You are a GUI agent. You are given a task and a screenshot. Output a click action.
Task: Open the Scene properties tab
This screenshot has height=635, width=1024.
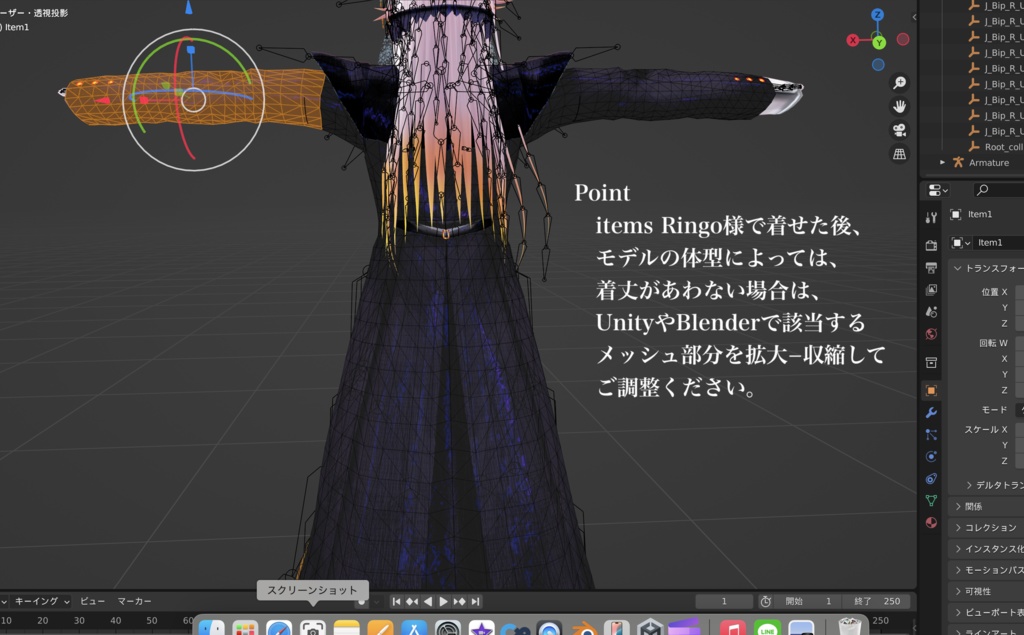tap(931, 312)
